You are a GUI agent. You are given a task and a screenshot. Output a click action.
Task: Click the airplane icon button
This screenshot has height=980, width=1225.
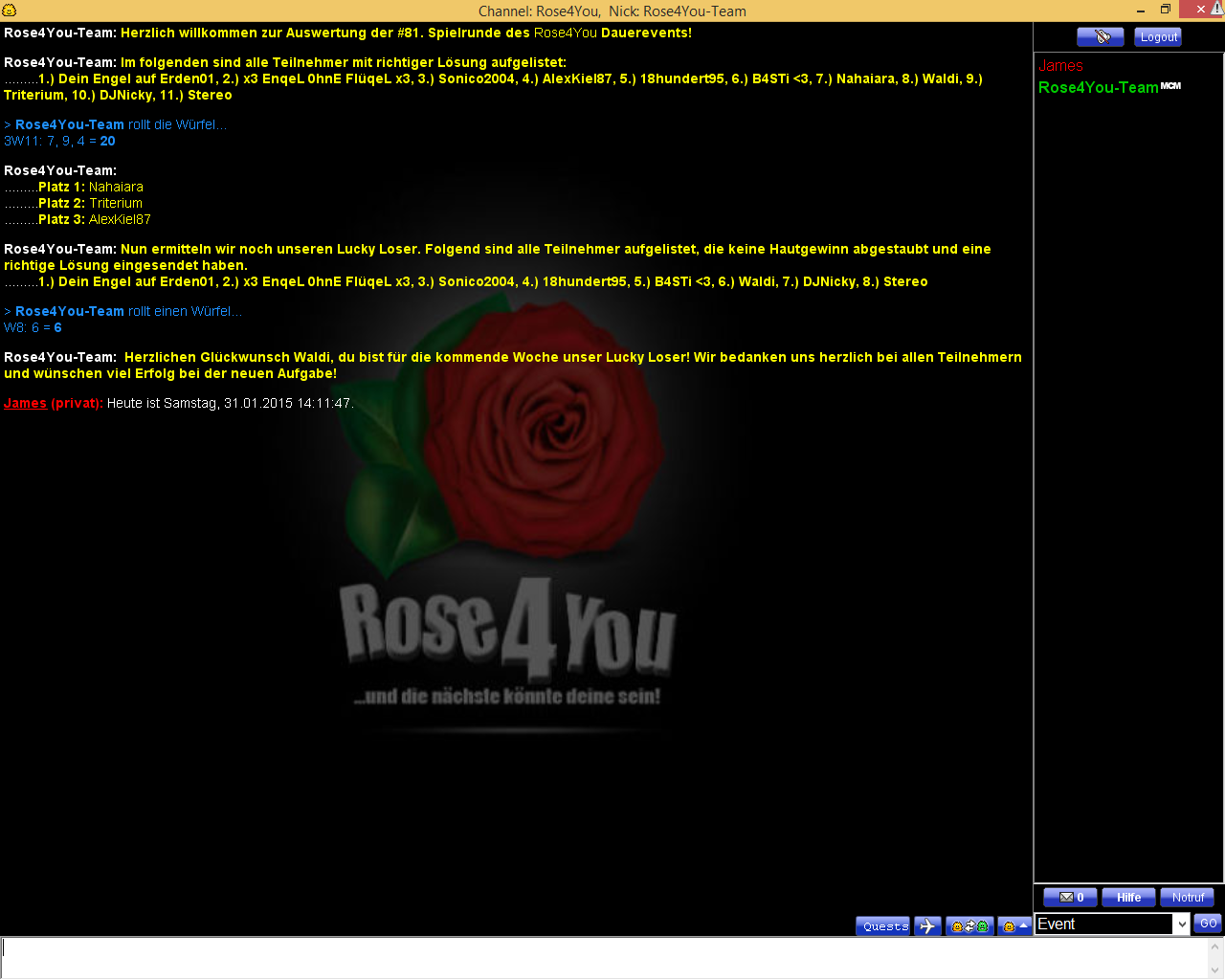[x=927, y=925]
